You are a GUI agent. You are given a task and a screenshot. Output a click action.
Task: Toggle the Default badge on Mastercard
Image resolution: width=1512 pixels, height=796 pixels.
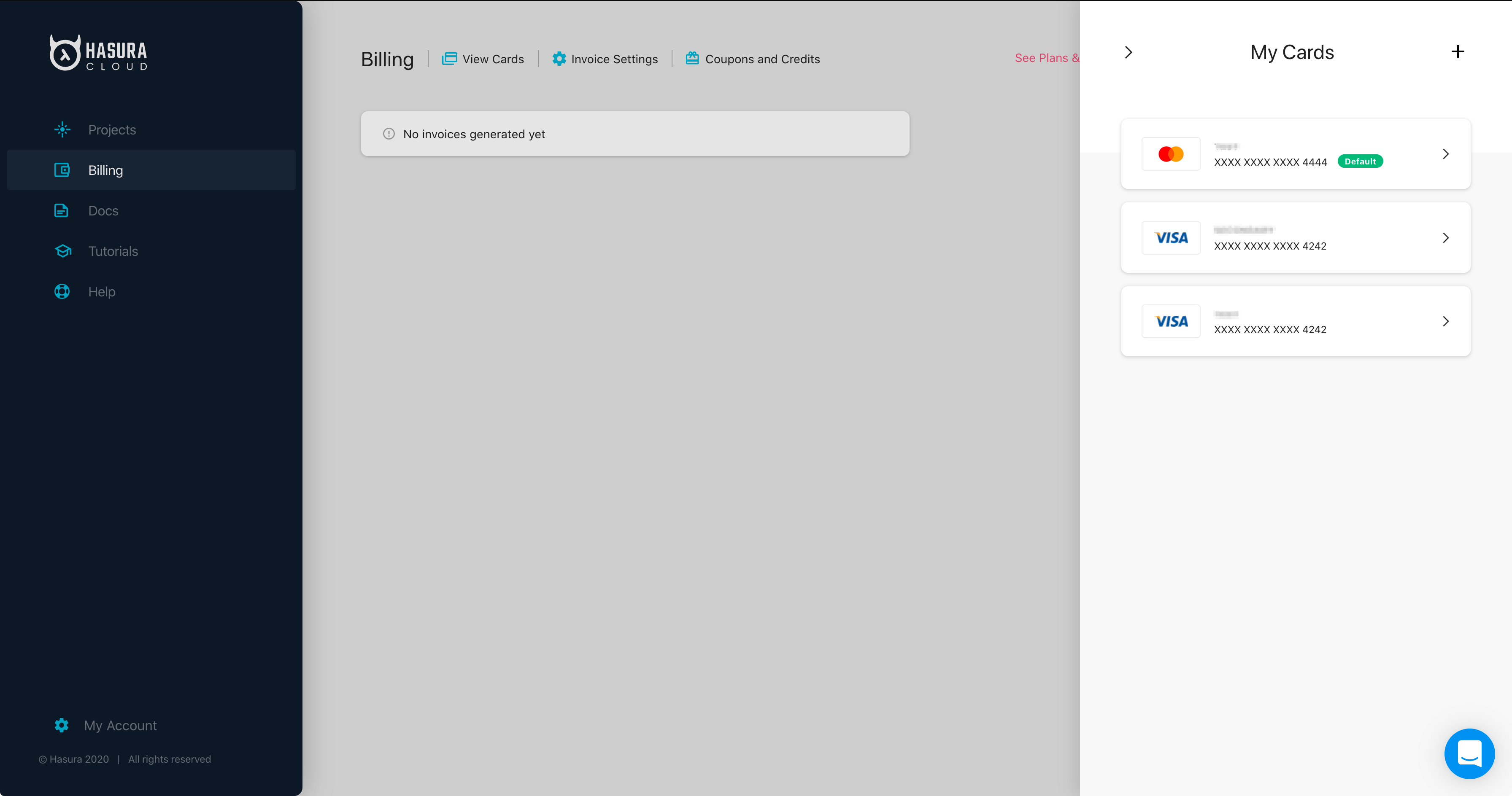click(1359, 161)
